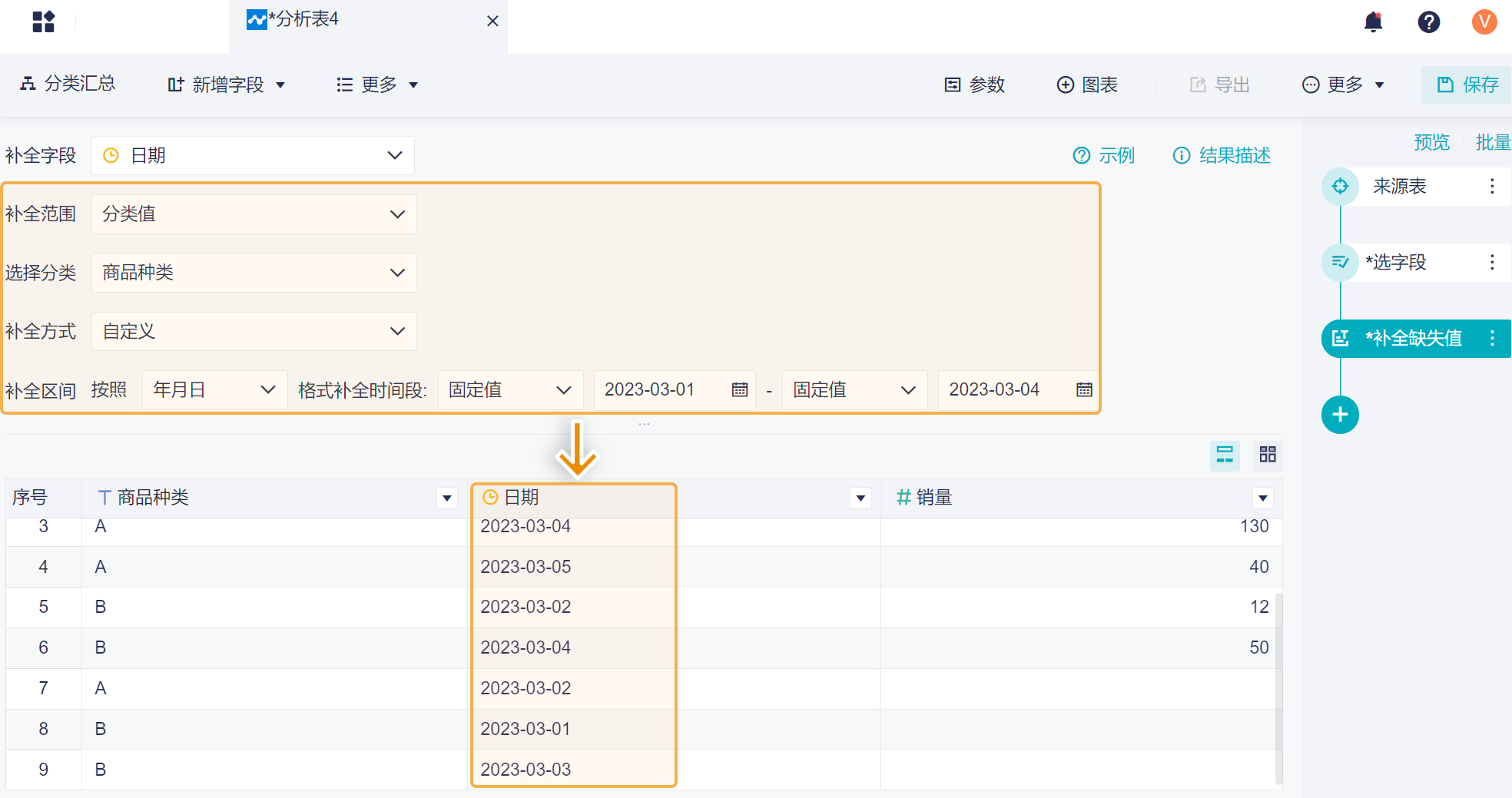The width and height of the screenshot is (1512, 798).
Task: Open the 补全方式 自定义 dropdown
Action: pos(254,331)
